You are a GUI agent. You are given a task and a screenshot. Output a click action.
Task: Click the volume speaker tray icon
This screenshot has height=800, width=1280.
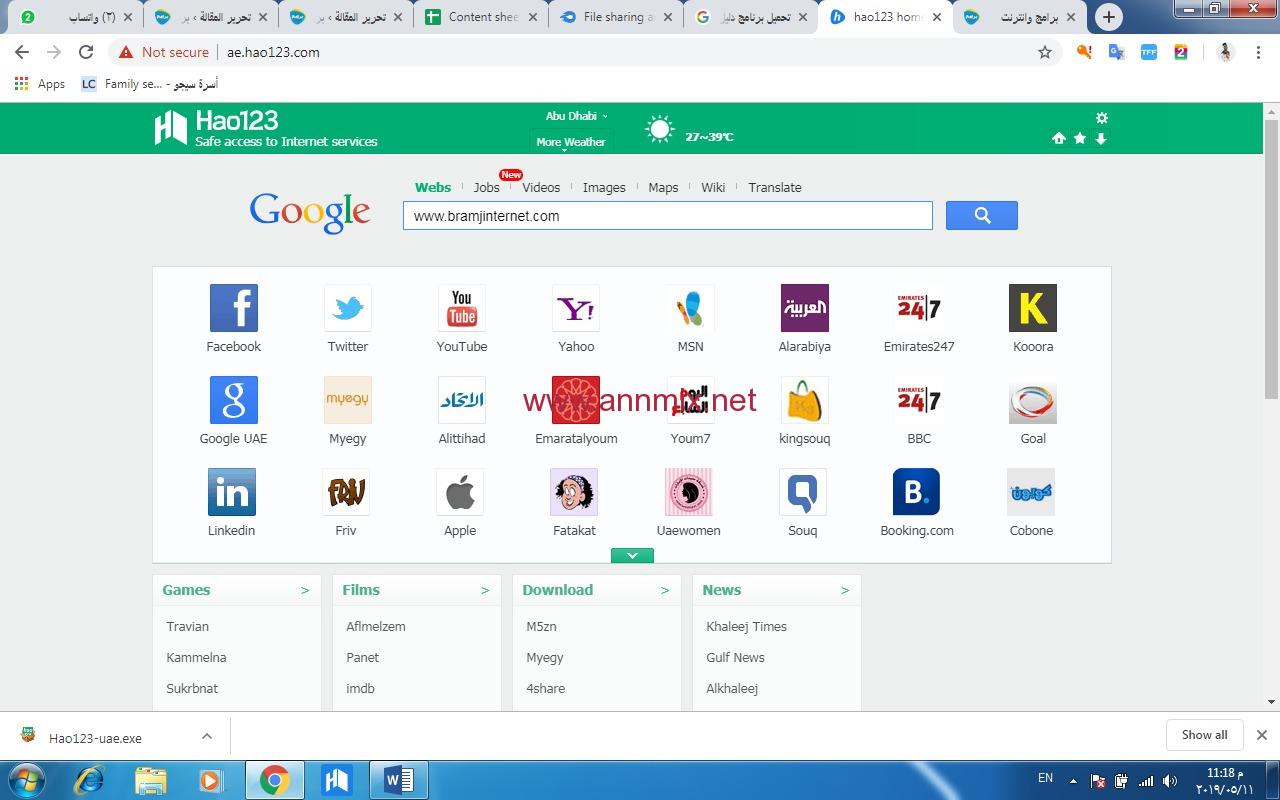point(1169,781)
